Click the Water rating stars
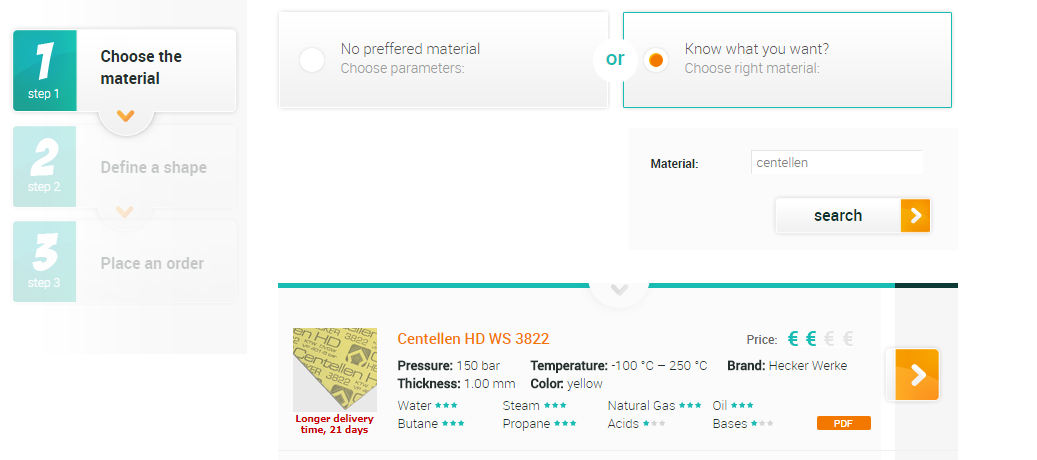The width and height of the screenshot is (1037, 460). point(446,406)
